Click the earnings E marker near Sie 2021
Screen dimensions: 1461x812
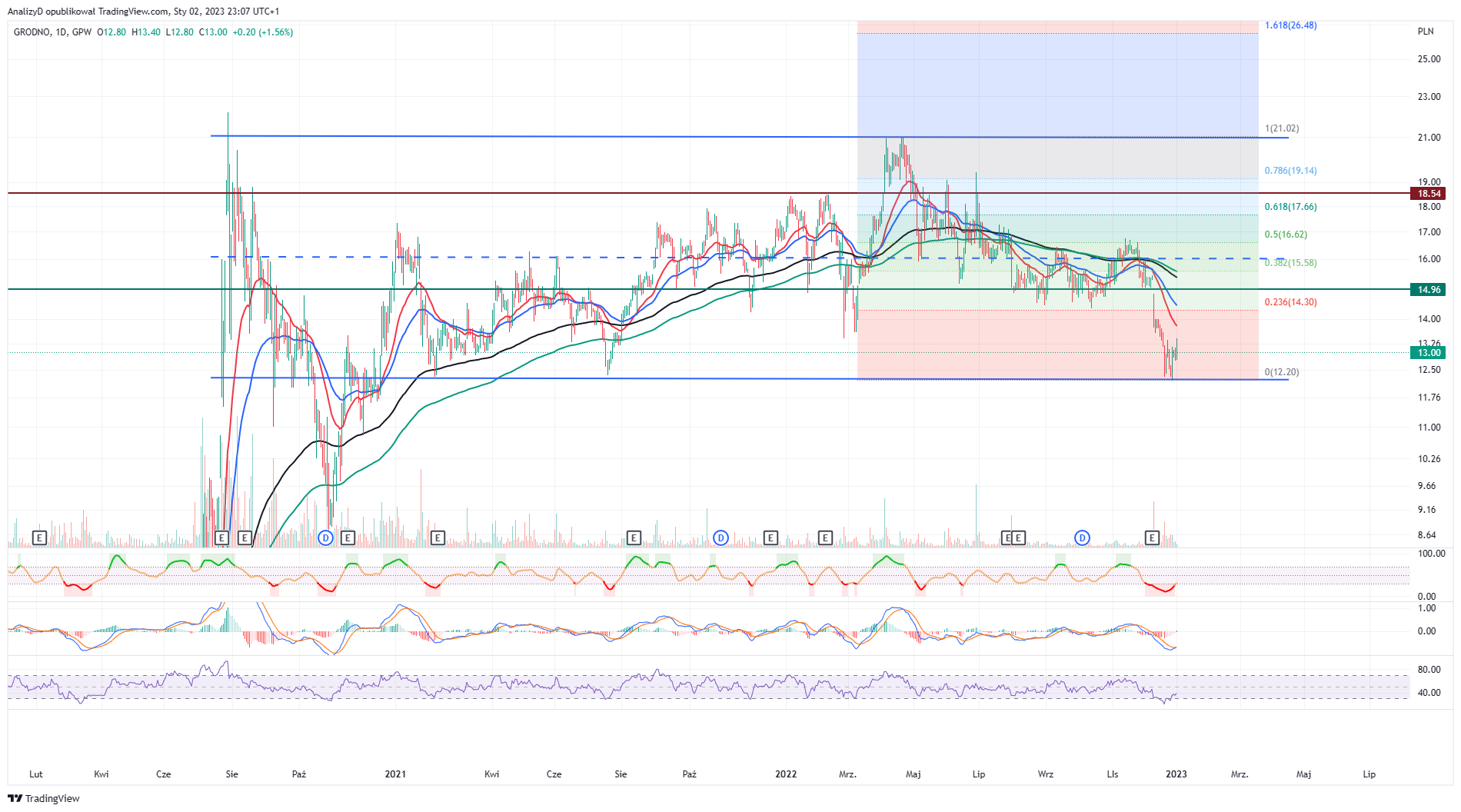[x=634, y=537]
